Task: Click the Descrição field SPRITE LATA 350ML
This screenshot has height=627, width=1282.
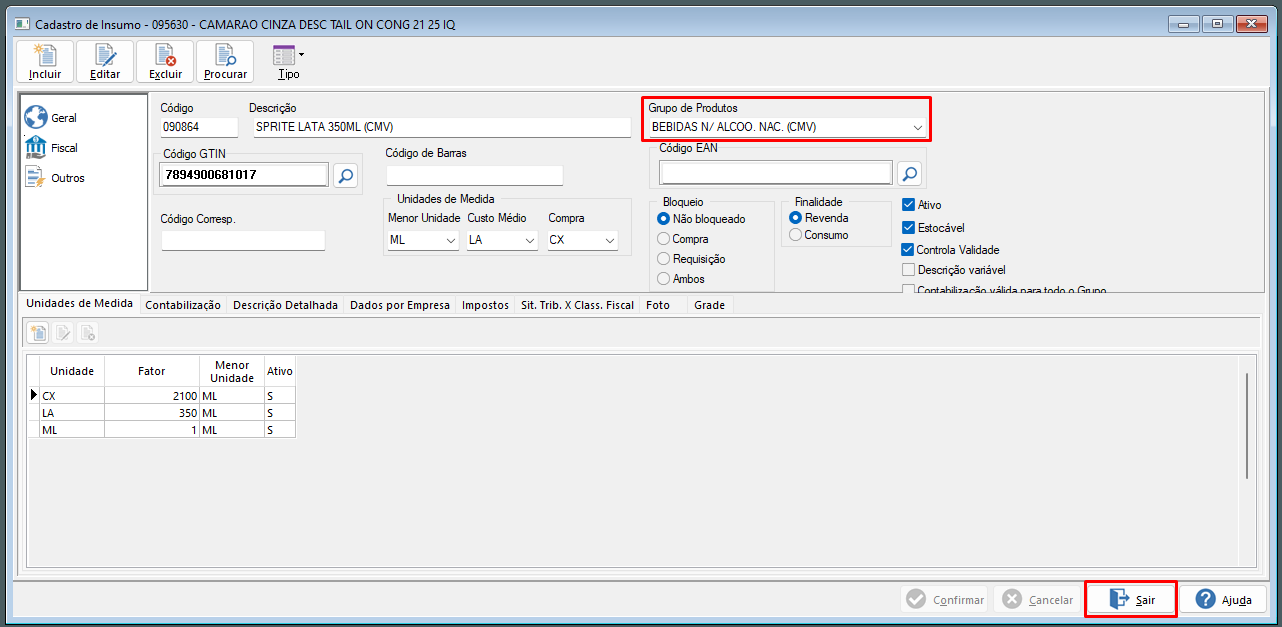Action: [442, 127]
